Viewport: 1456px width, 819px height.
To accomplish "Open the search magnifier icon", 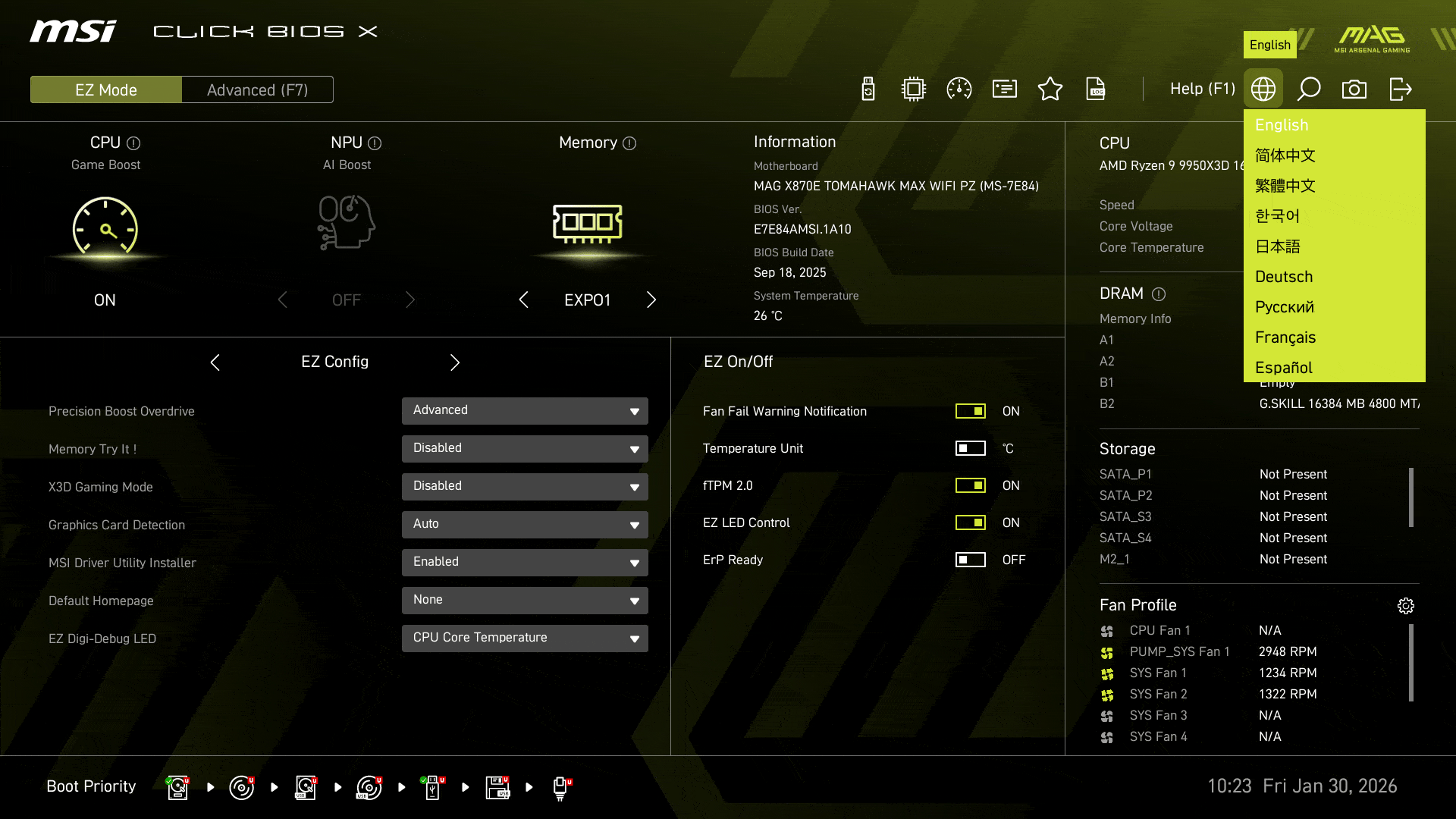I will pyautogui.click(x=1309, y=89).
